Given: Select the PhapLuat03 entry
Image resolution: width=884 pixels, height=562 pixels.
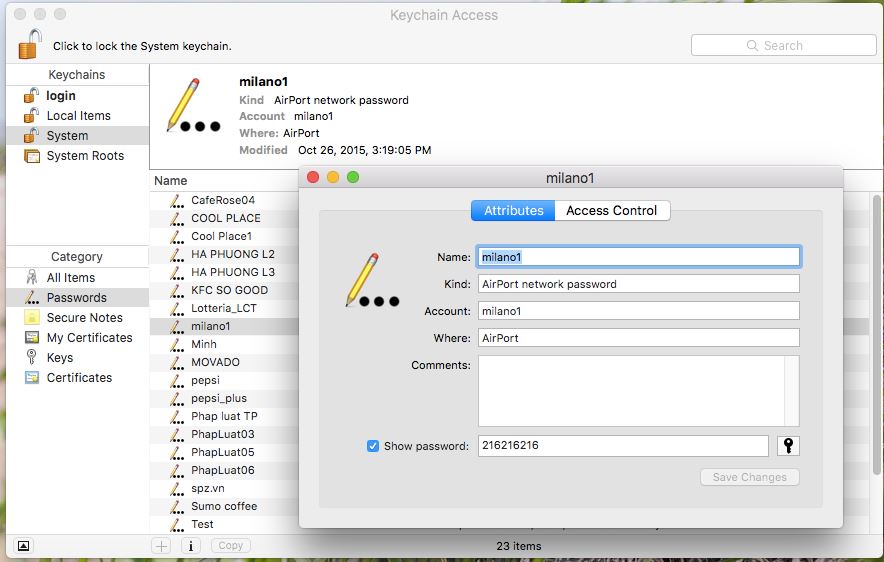Looking at the screenshot, I should pyautogui.click(x=224, y=435).
